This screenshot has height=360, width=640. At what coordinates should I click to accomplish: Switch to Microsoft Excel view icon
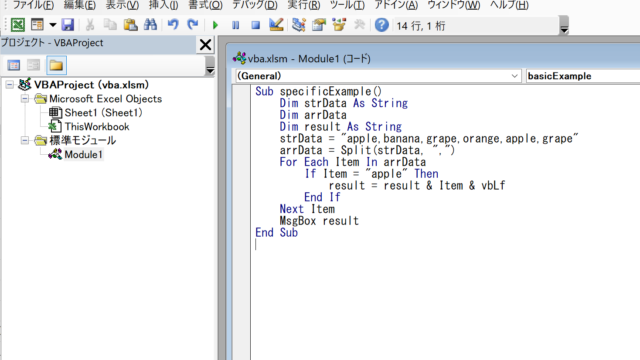tap(18, 25)
